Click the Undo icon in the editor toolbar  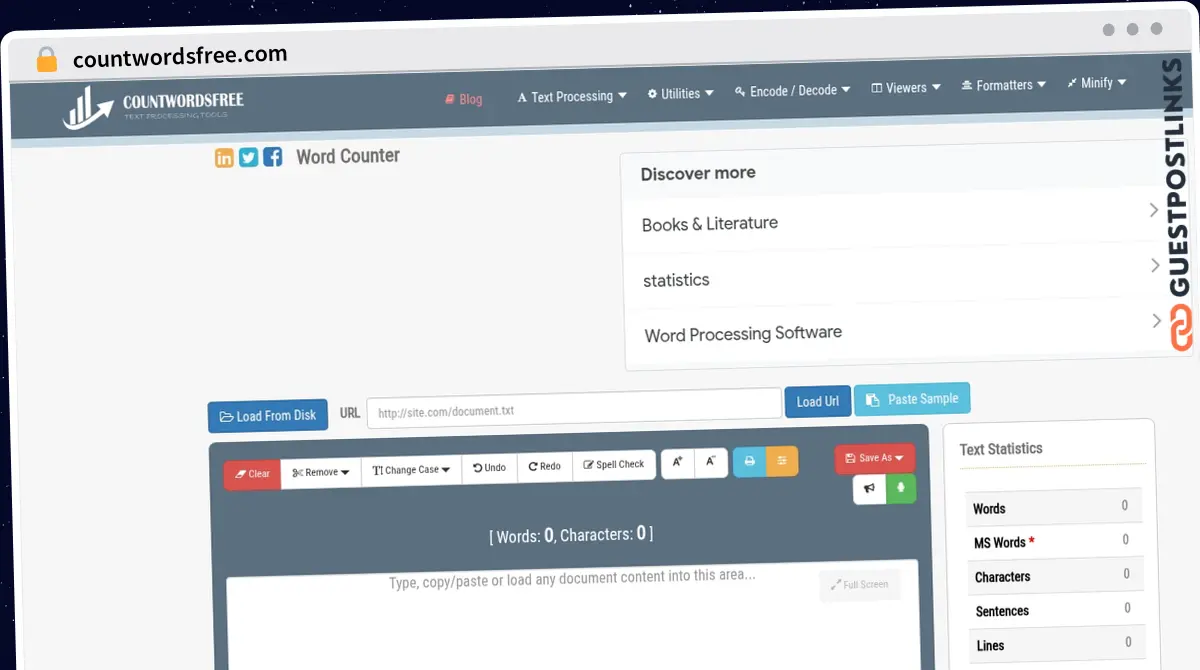pos(489,464)
